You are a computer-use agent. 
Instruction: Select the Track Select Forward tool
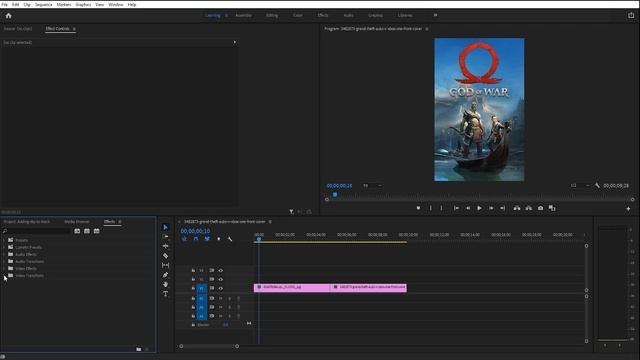(x=165, y=236)
